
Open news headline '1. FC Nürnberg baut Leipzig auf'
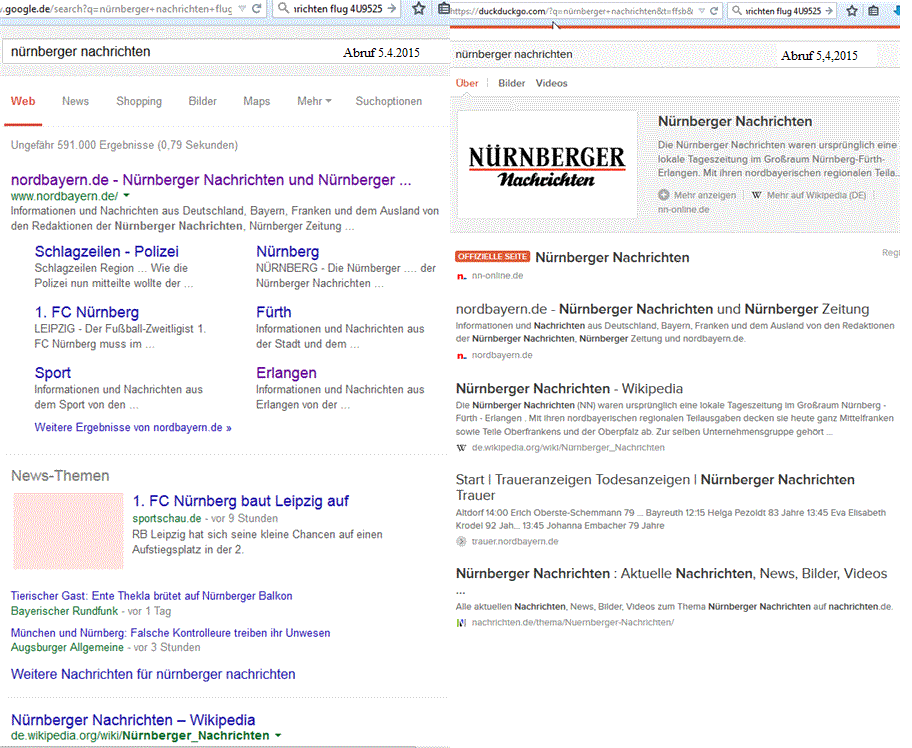click(240, 501)
